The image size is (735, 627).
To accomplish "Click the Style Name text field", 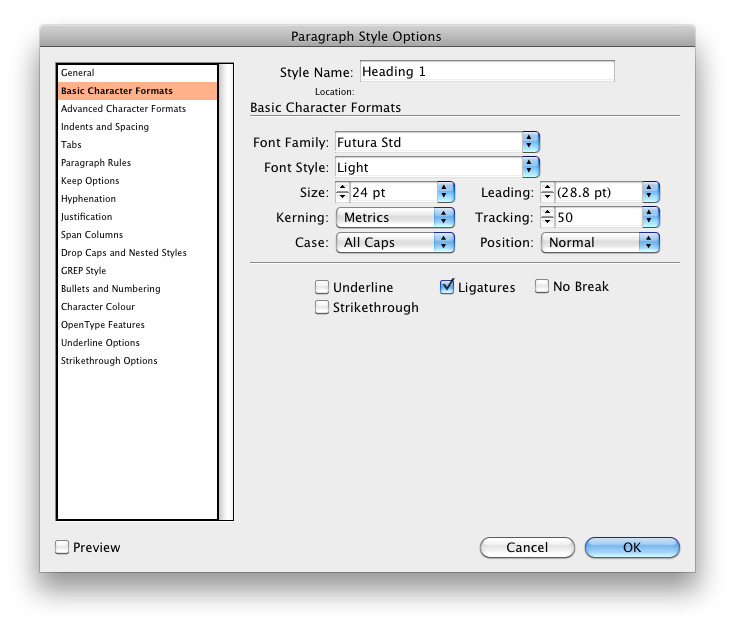I will click(x=486, y=71).
